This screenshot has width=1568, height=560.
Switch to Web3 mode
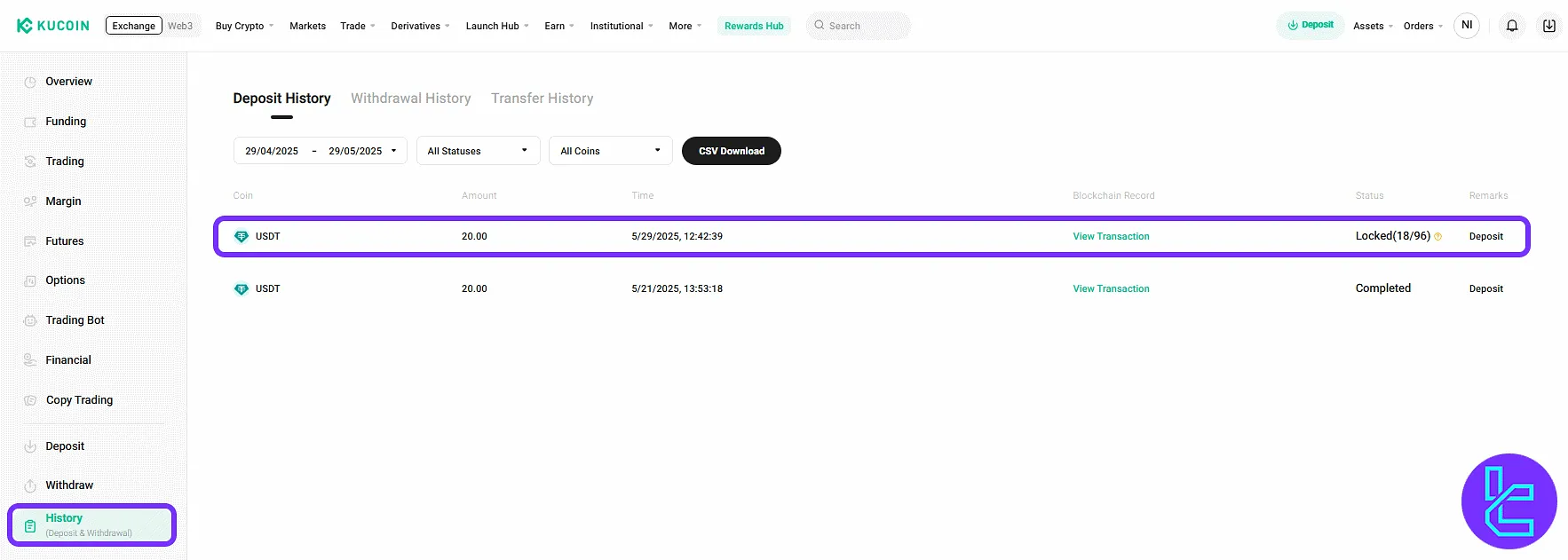(180, 26)
